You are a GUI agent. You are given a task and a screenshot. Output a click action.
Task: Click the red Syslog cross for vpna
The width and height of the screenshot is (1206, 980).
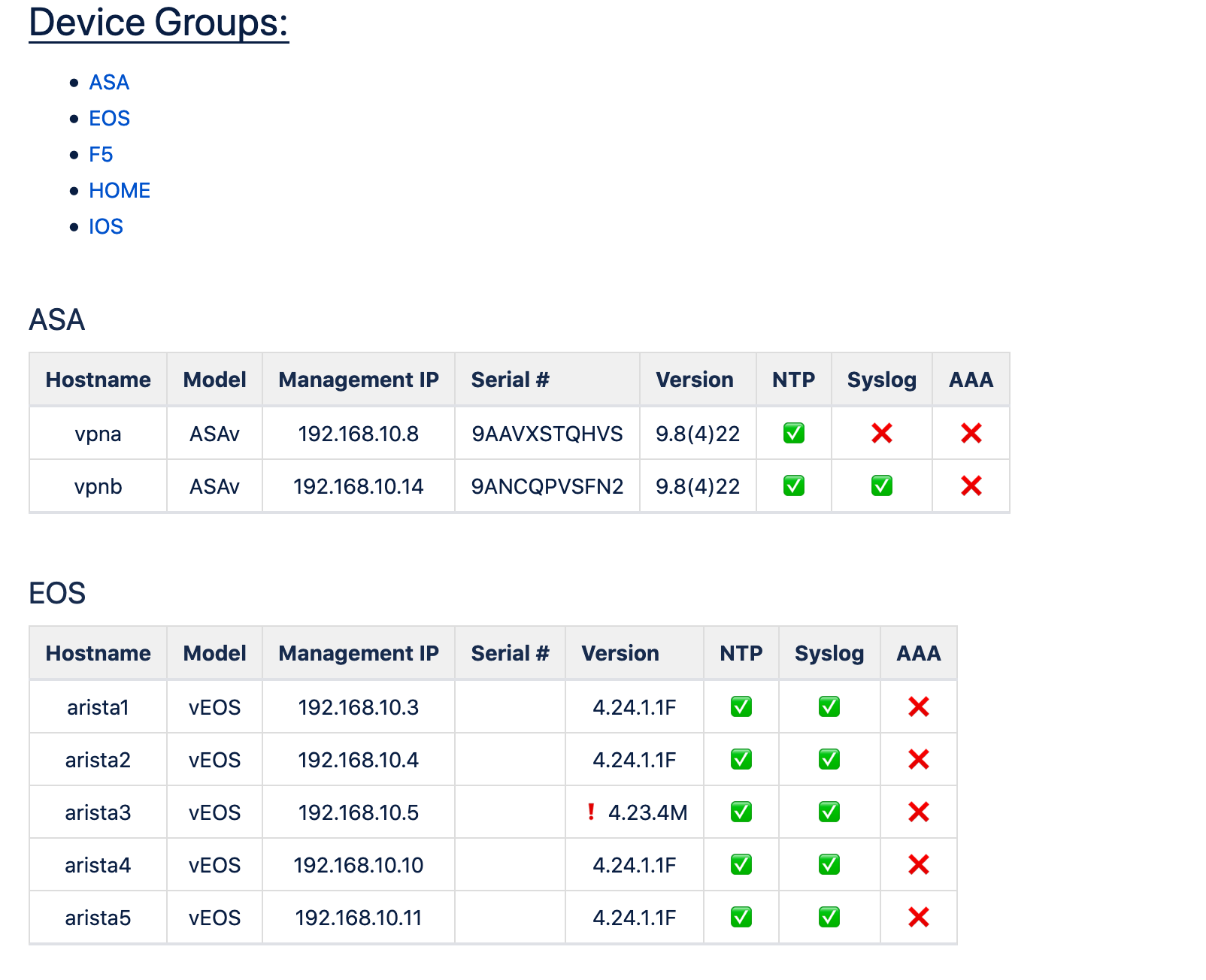tap(882, 433)
